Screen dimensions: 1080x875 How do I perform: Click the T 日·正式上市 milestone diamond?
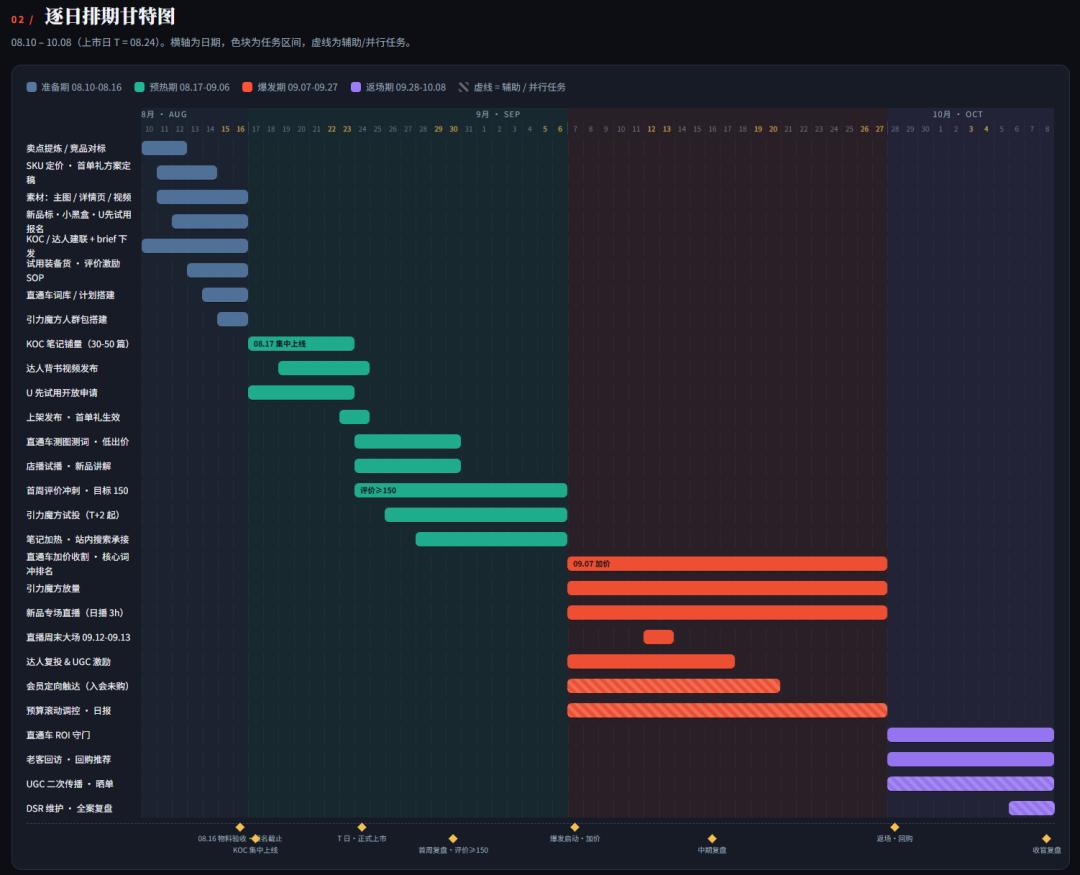click(x=362, y=827)
